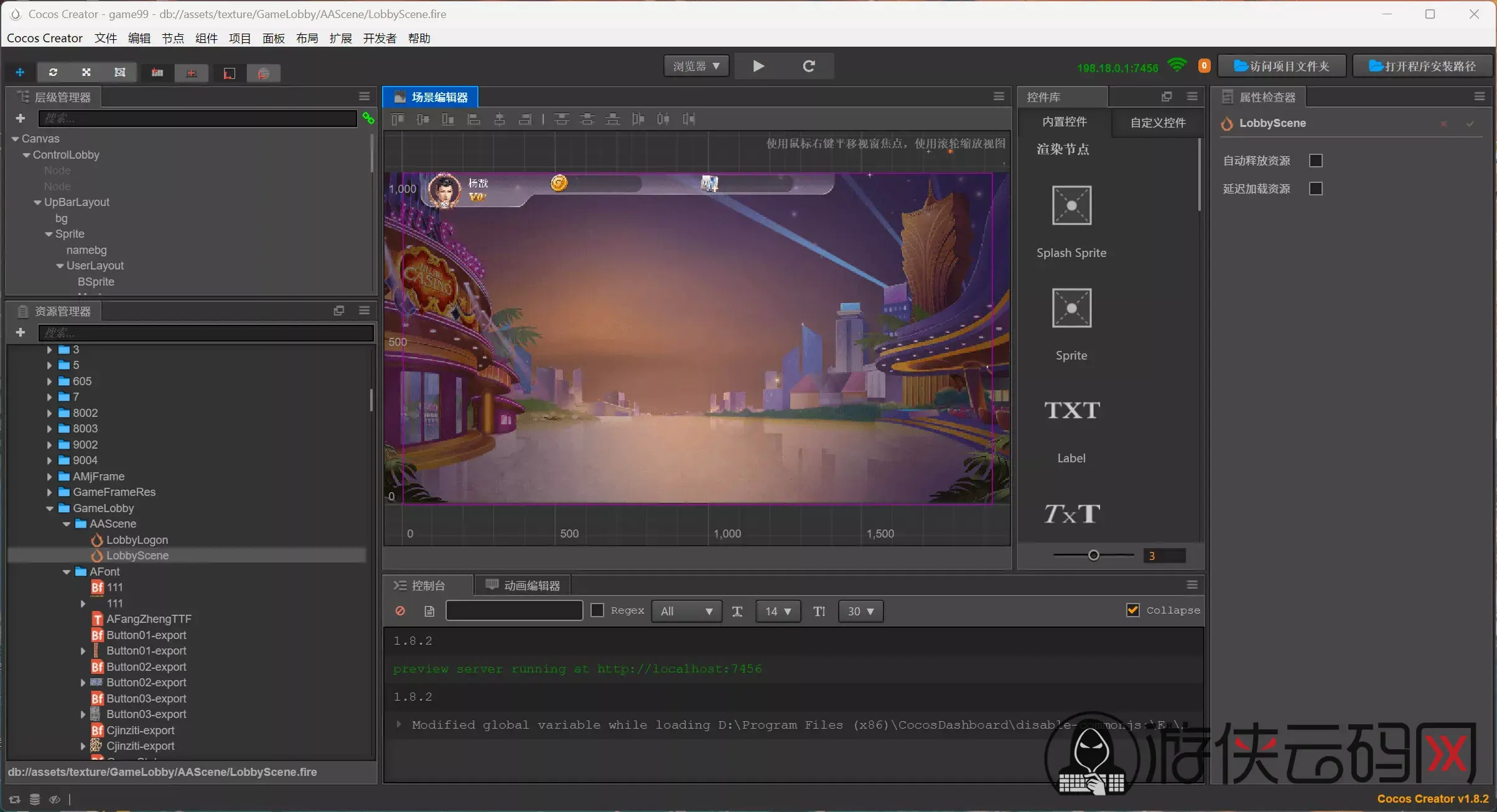Click the Label TXT control icon
The width and height of the screenshot is (1497, 812).
pos(1071,410)
